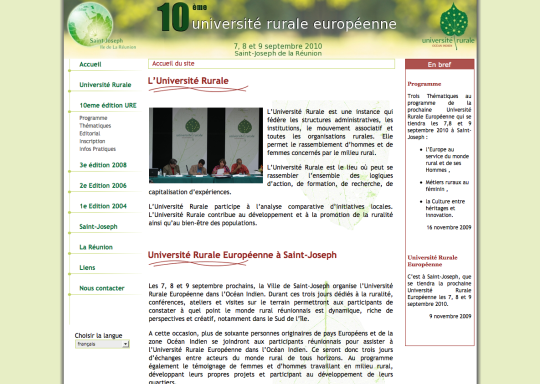
Task: Select the Programme submenu link
Action: point(93,118)
